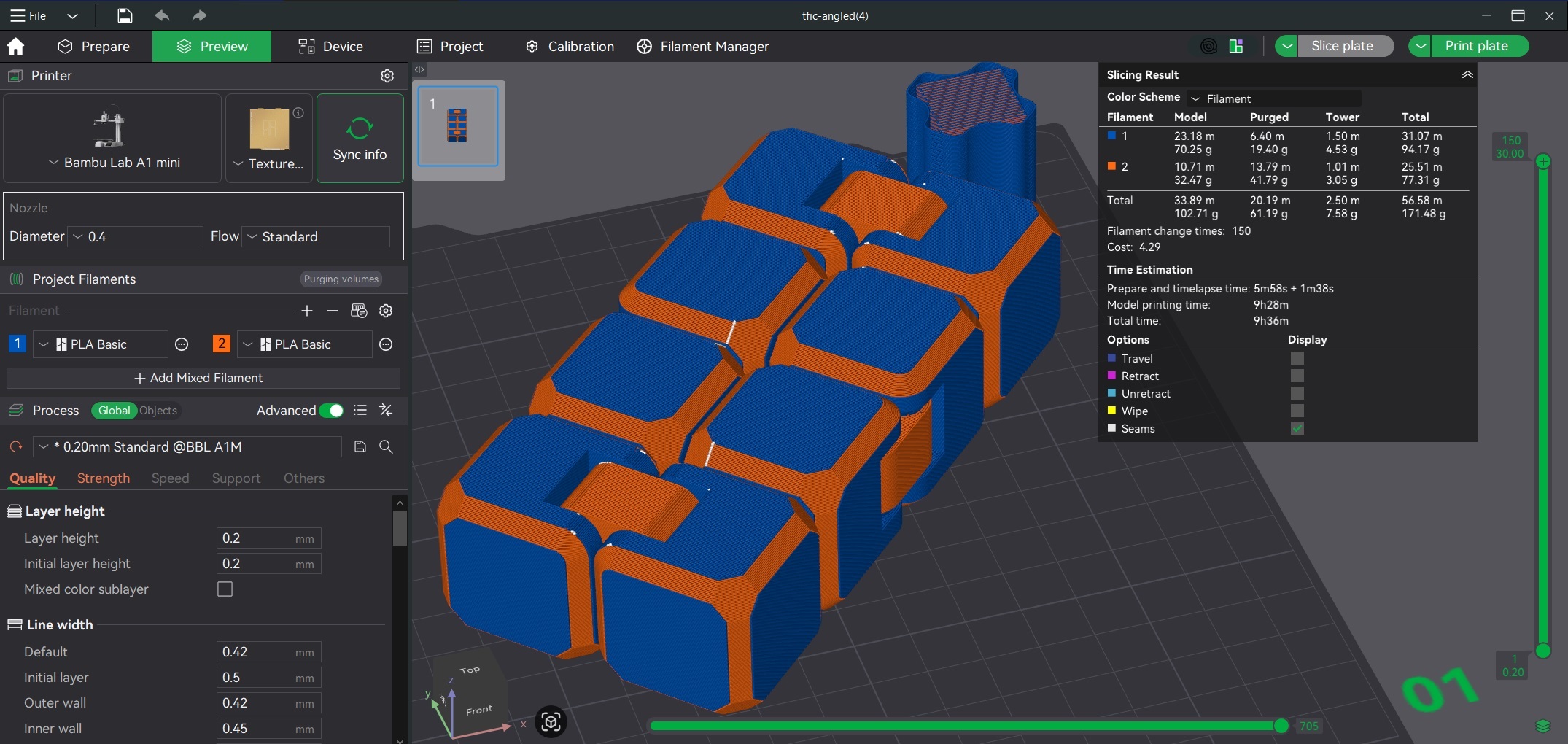Open the home screen icon
The width and height of the screenshot is (1568, 744).
click(15, 47)
